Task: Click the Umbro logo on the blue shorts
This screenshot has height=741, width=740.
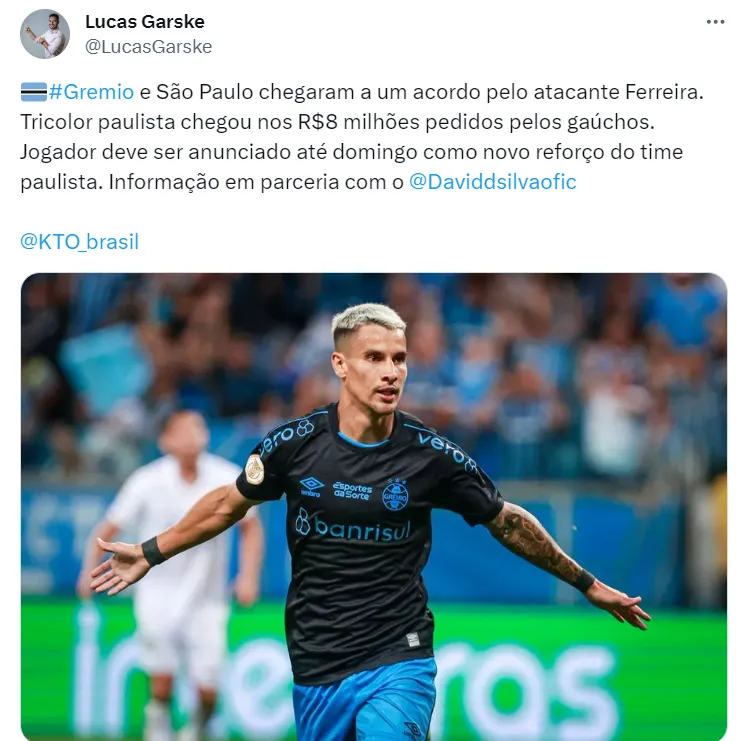Action: (413, 730)
